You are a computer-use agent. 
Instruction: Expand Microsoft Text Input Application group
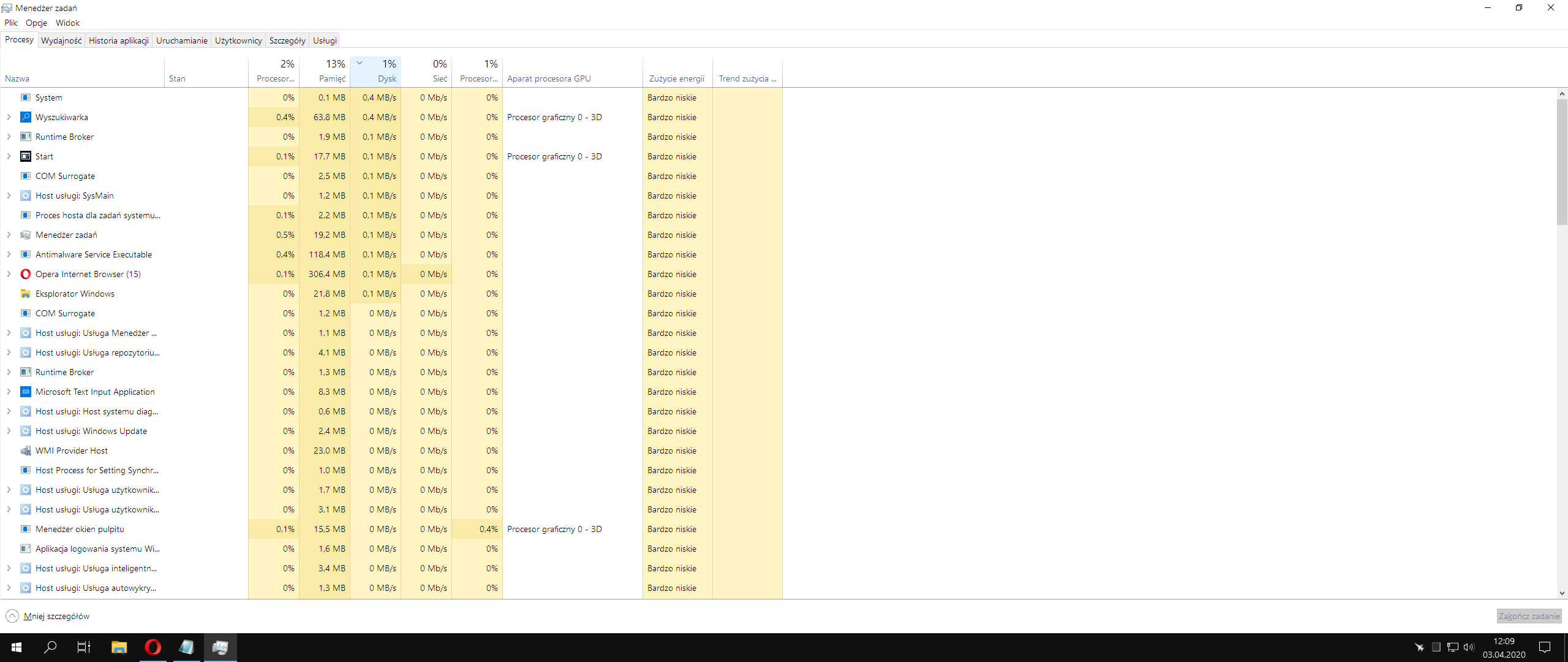point(9,392)
